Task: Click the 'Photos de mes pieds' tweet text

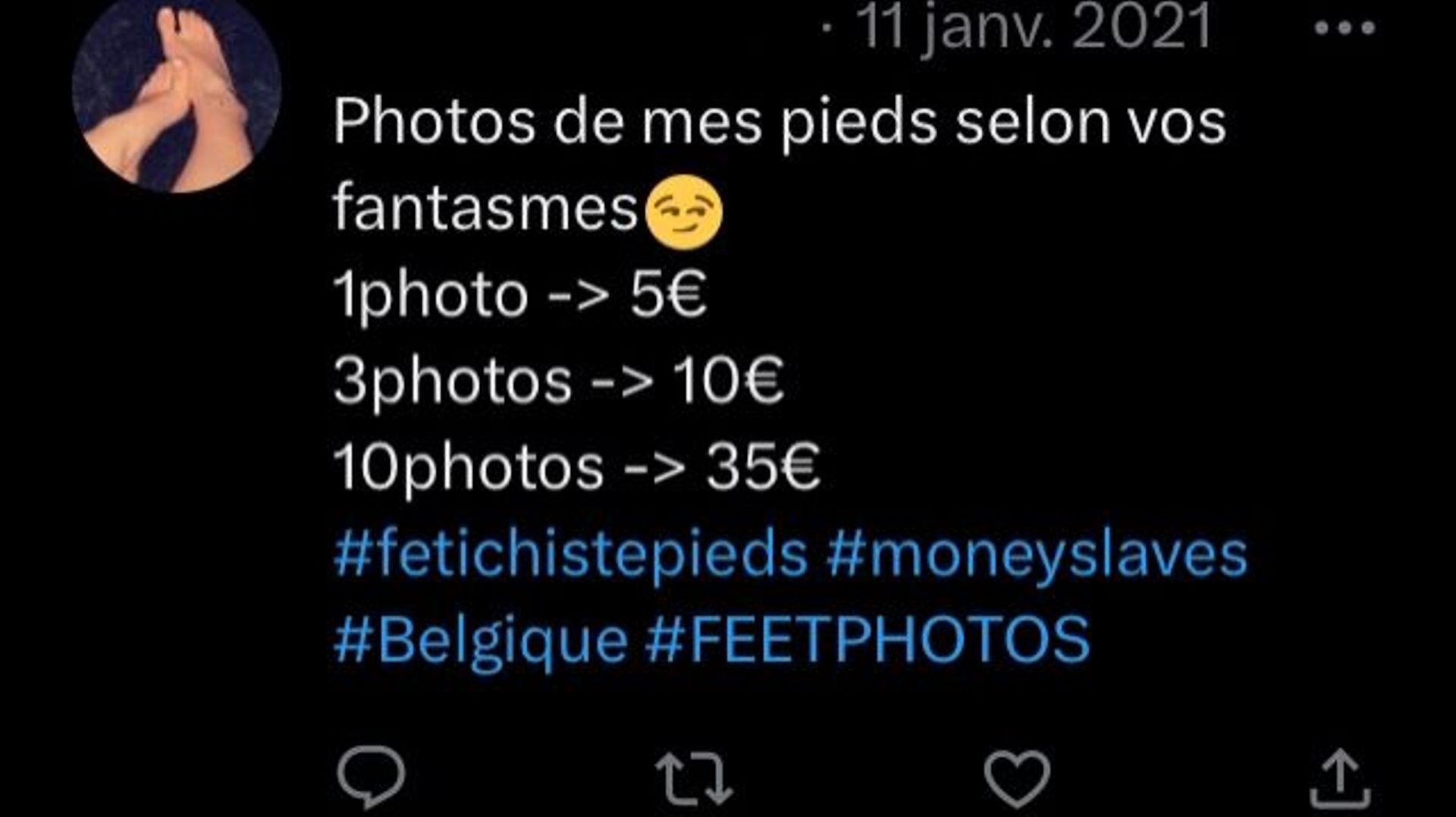Action: click(x=635, y=122)
